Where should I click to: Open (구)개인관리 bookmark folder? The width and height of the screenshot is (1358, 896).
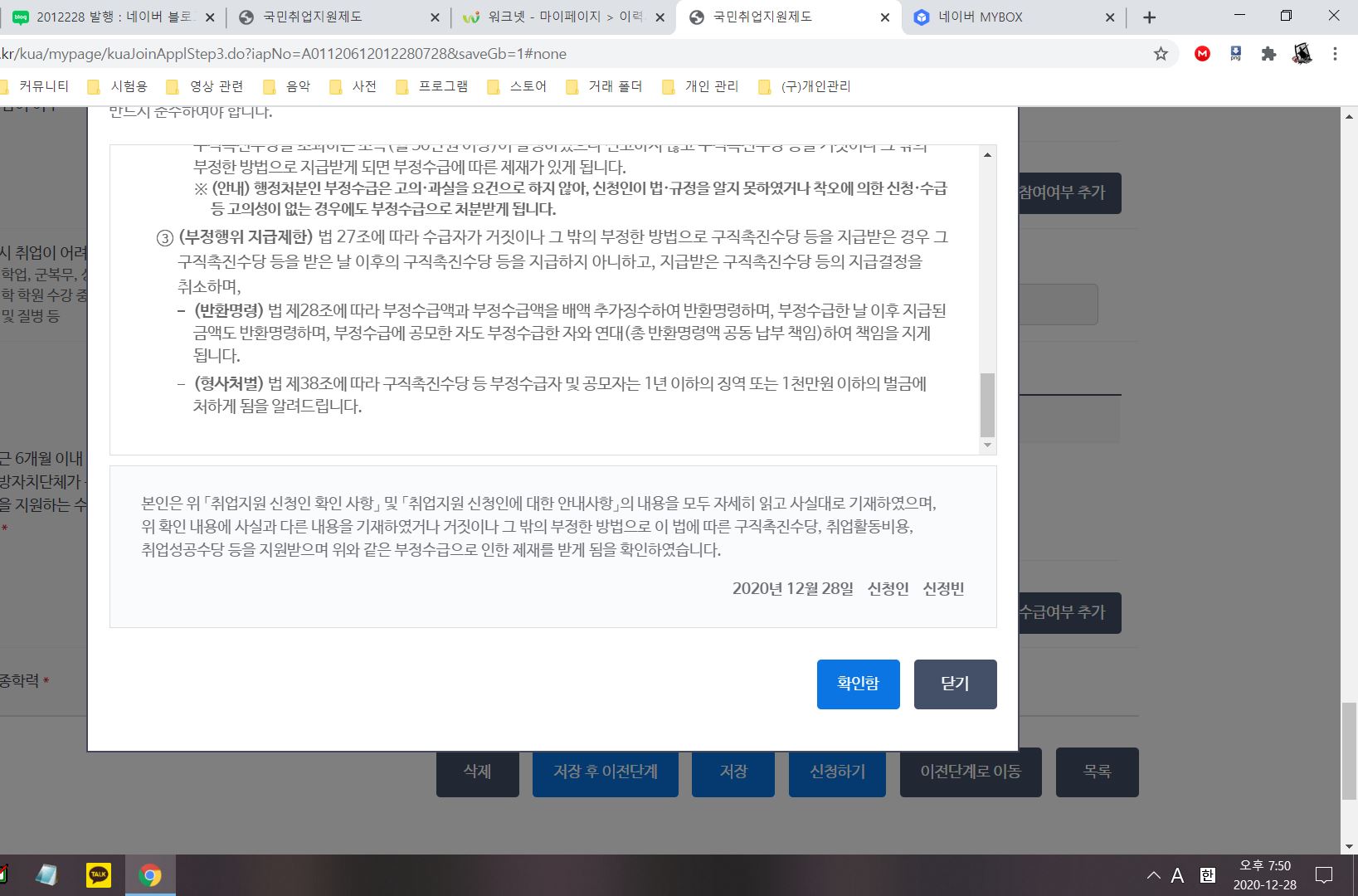click(x=805, y=86)
